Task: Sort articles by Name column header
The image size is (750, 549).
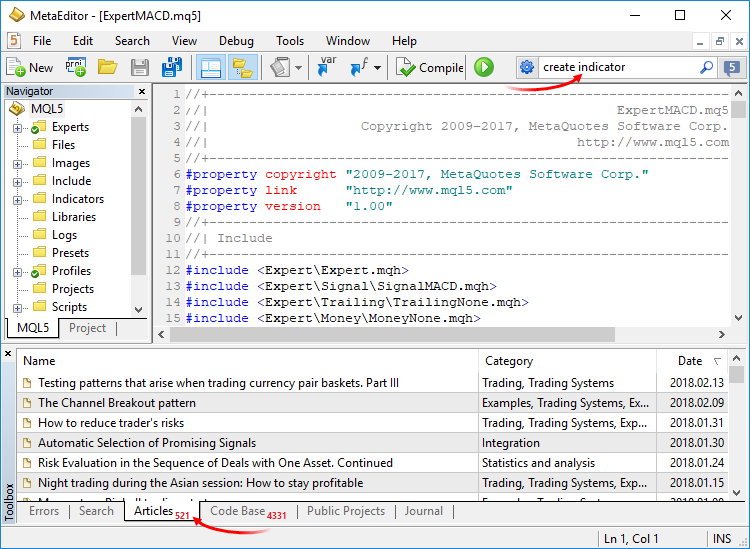Action: (248, 361)
